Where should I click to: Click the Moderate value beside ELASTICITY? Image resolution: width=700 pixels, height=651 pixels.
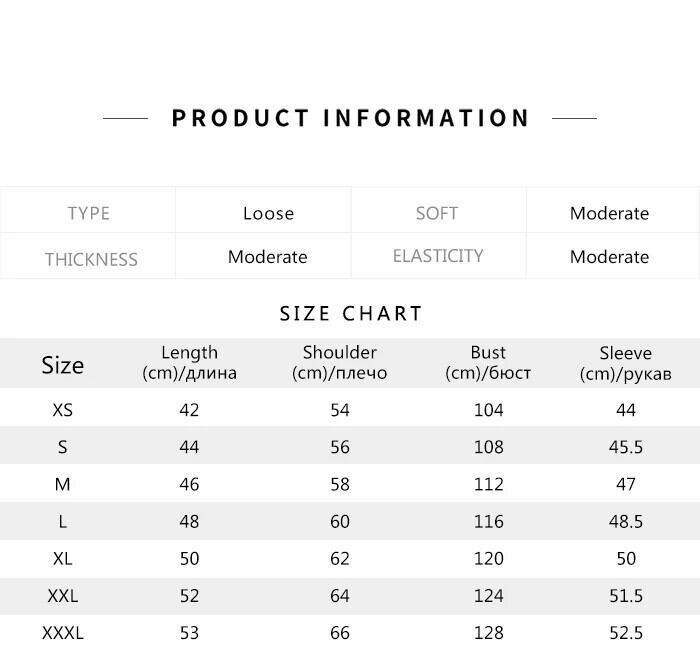[609, 257]
